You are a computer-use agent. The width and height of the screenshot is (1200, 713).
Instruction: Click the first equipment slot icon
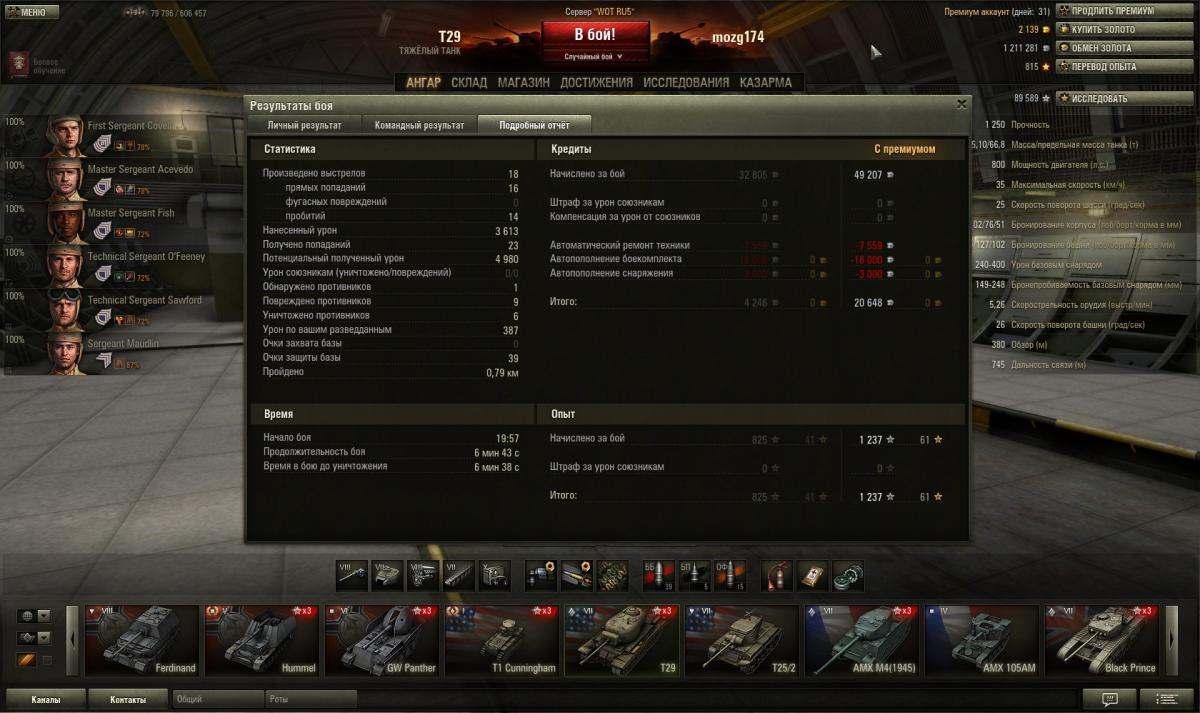click(541, 575)
